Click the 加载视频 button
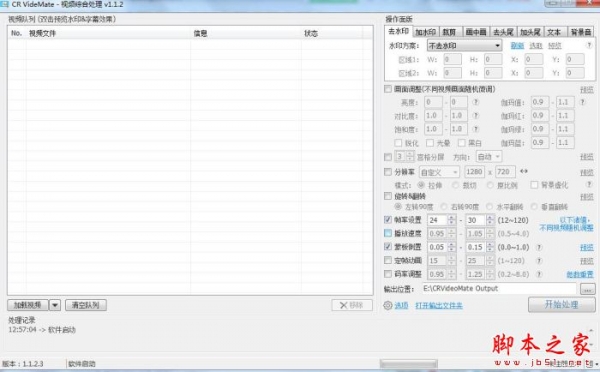 coord(28,305)
